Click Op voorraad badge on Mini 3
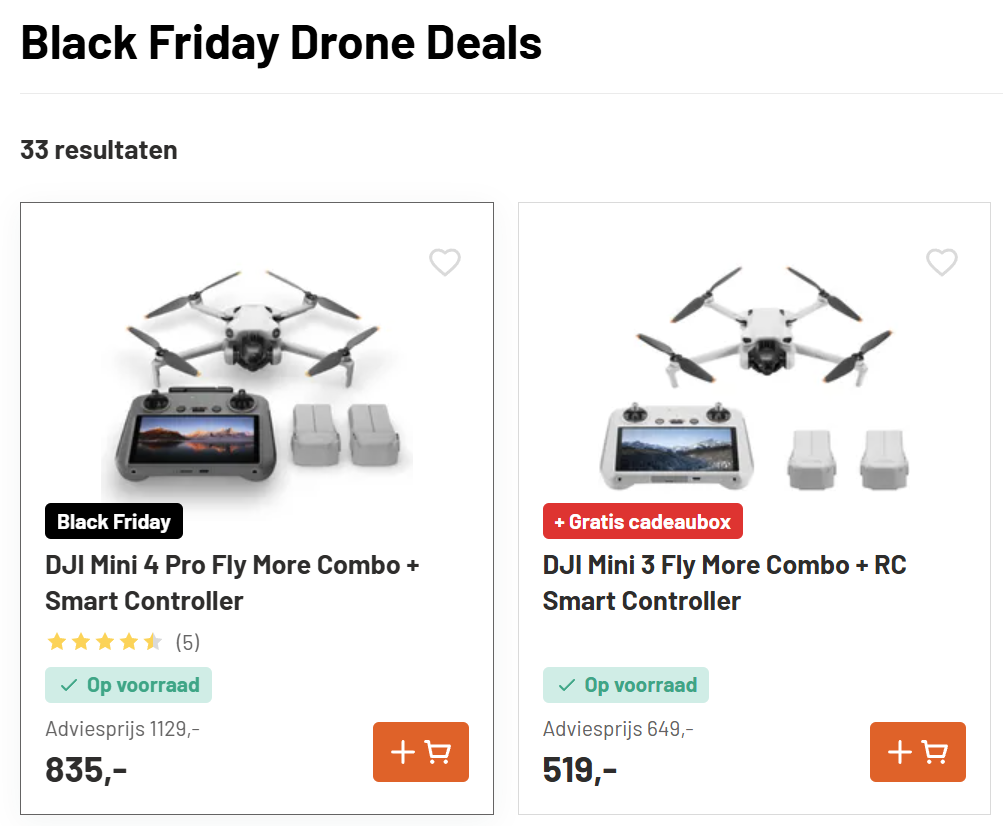Screen dimensions: 1003x826 click(x=626, y=685)
